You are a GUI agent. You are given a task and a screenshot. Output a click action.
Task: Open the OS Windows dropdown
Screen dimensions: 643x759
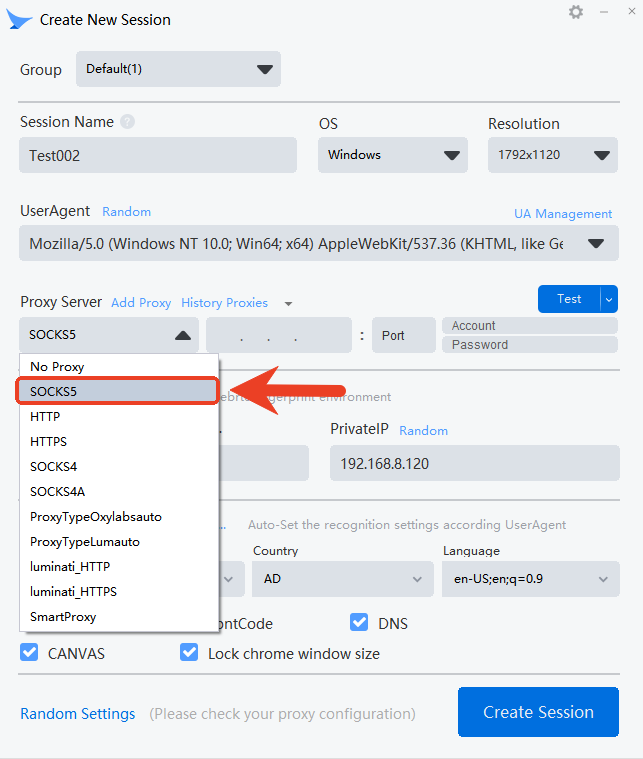[392, 155]
